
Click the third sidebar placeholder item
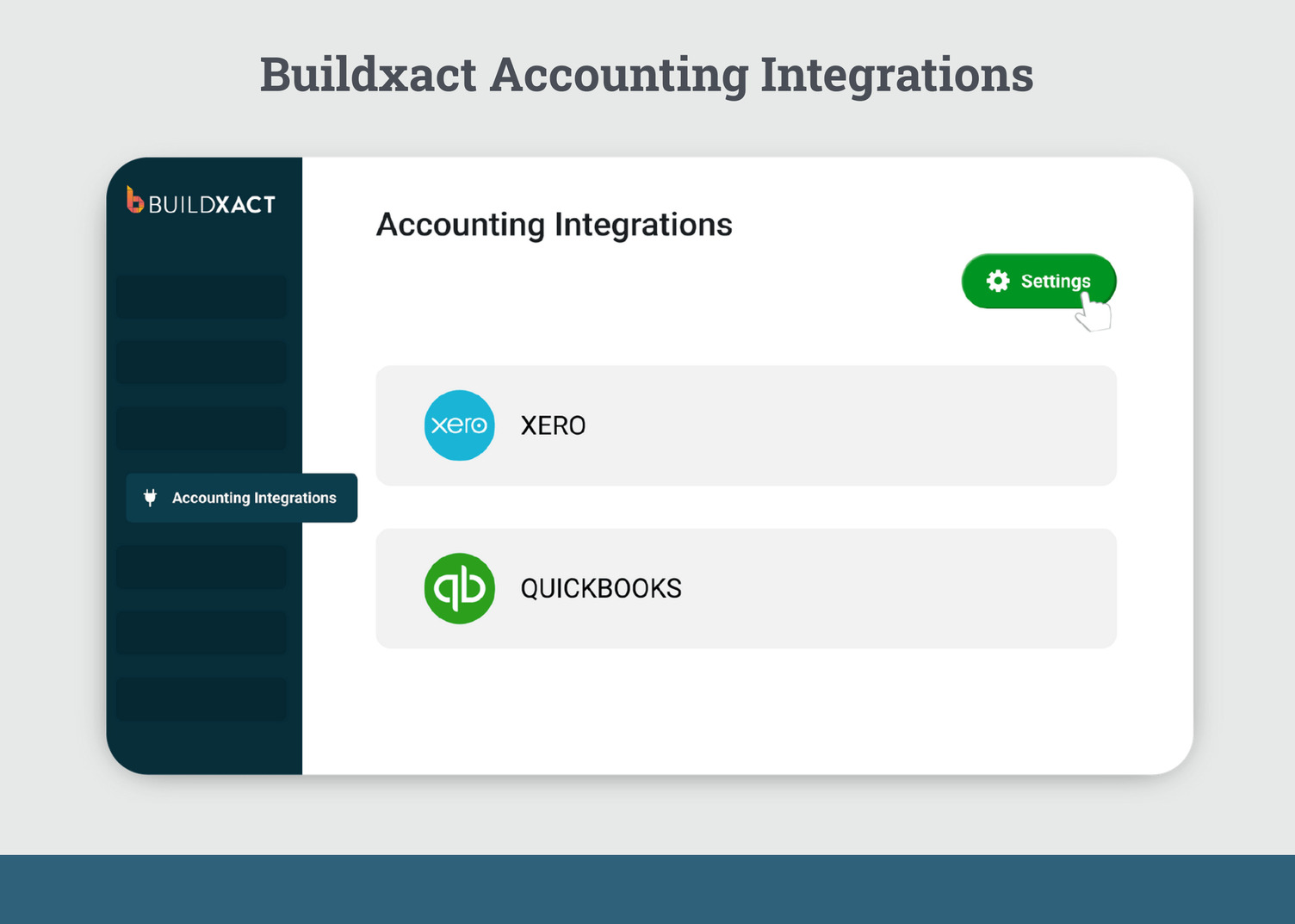click(x=201, y=428)
